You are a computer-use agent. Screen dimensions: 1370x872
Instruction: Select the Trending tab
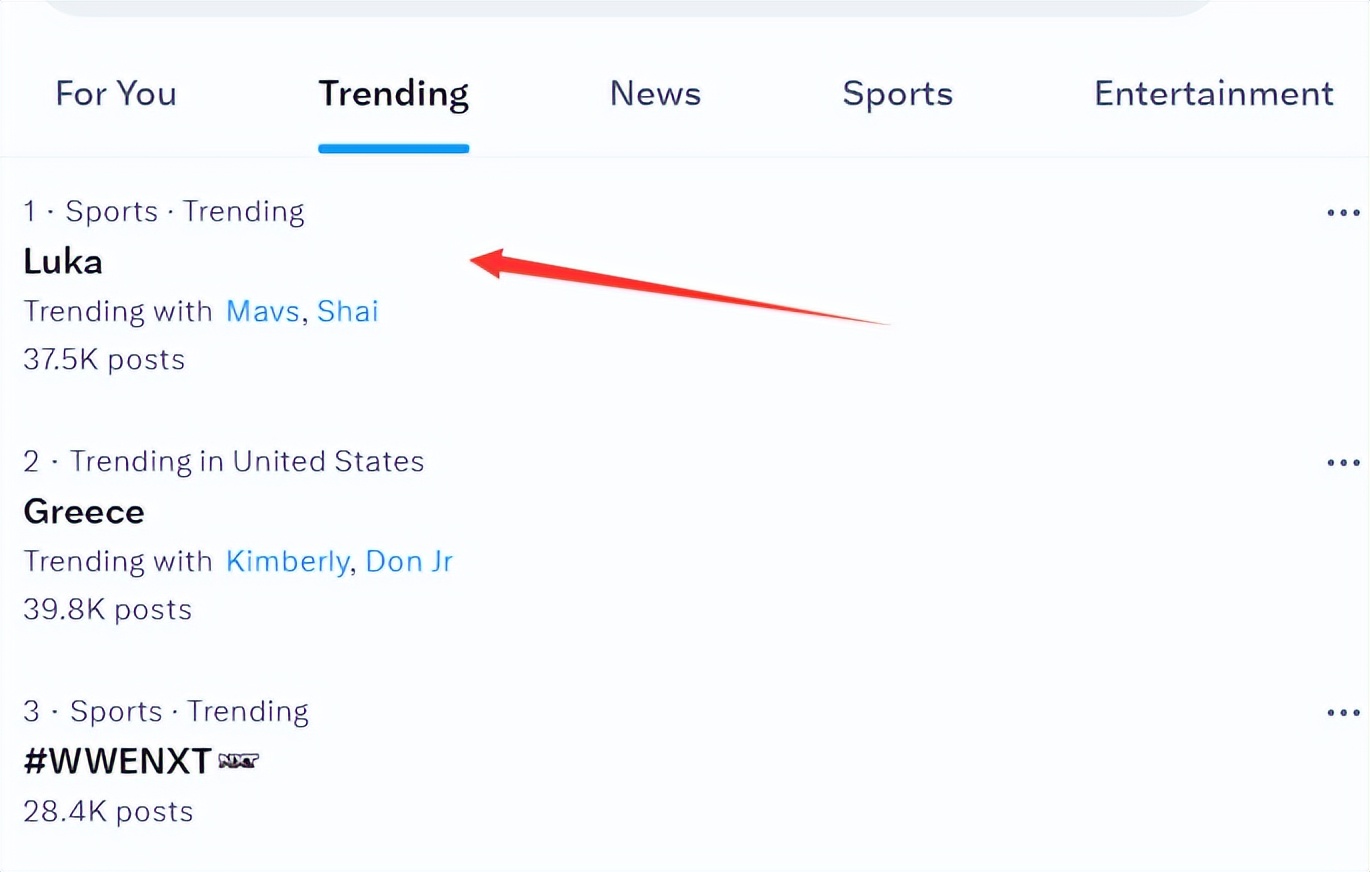(393, 94)
